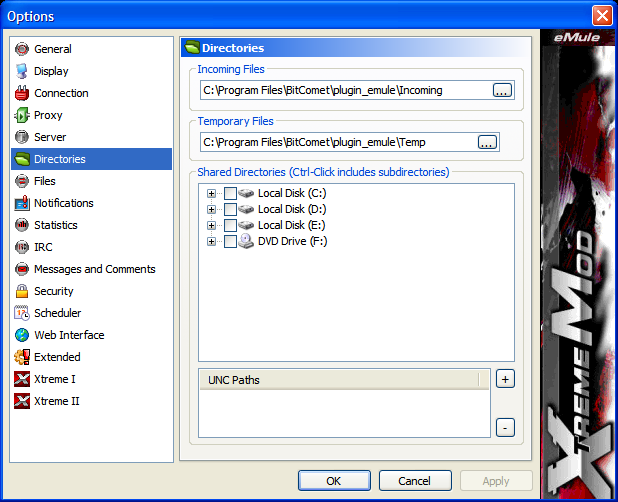Open the Security options page
The width and height of the screenshot is (618, 502).
(54, 291)
